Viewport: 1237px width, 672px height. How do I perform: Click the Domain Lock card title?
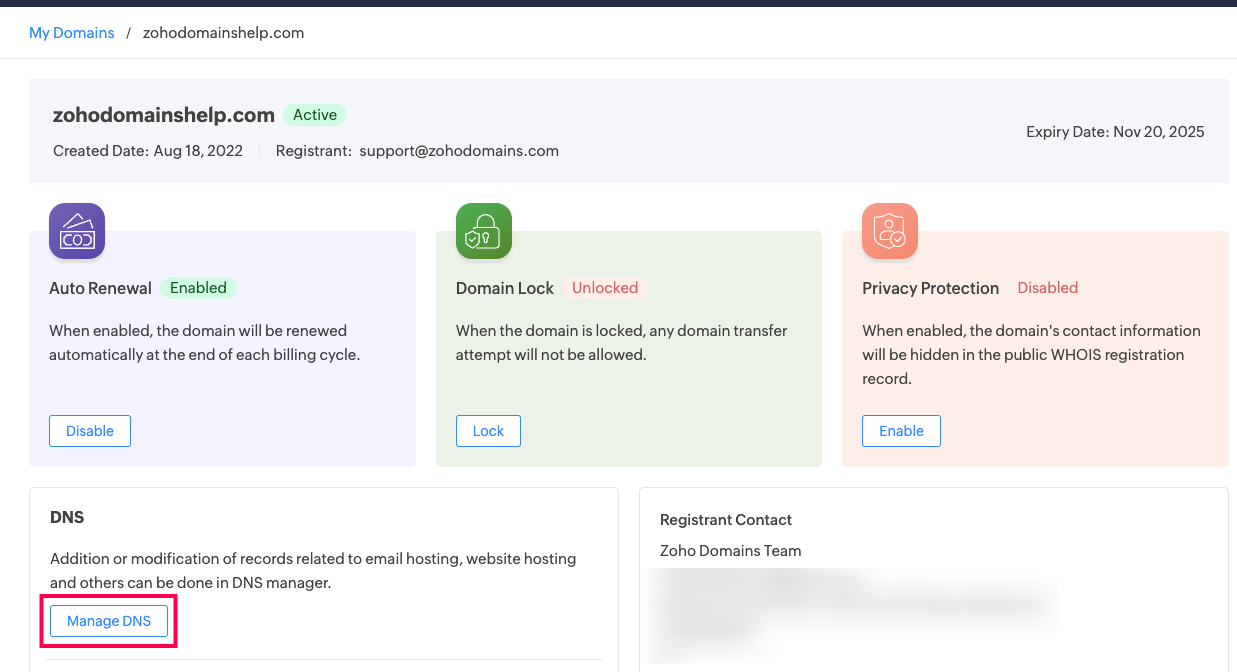tap(505, 288)
